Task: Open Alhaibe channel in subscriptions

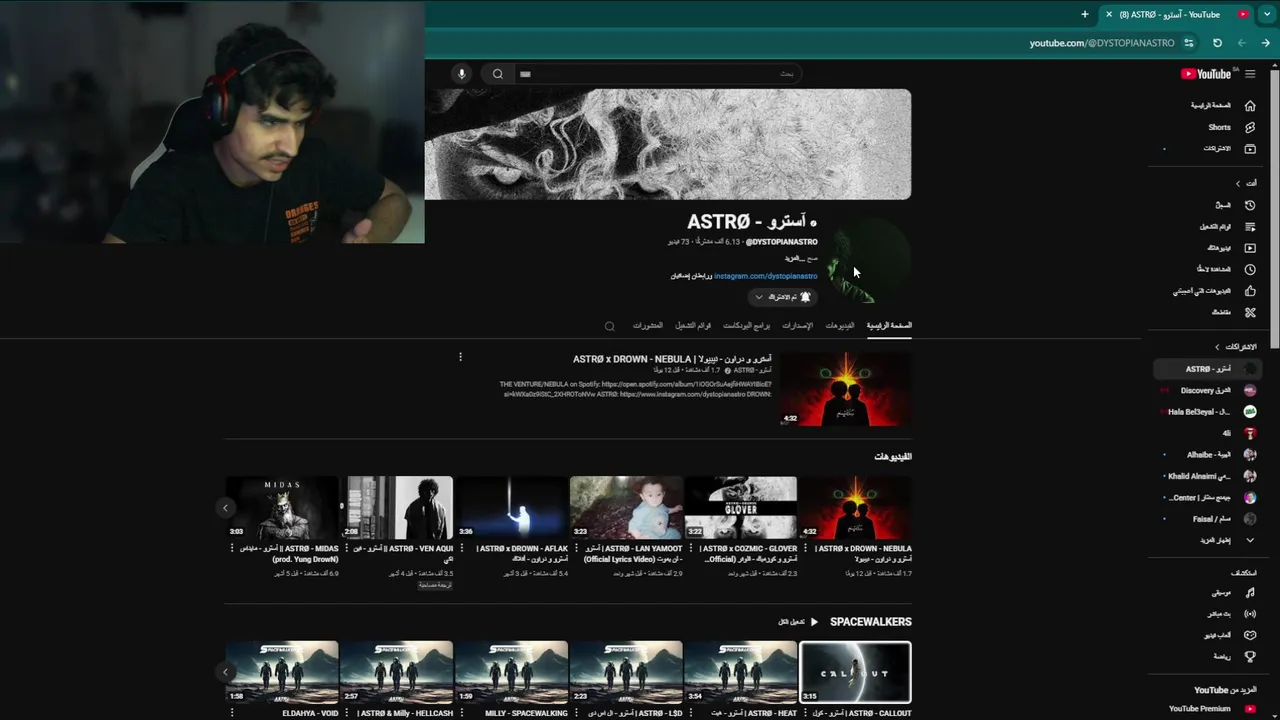Action: coord(1208,455)
